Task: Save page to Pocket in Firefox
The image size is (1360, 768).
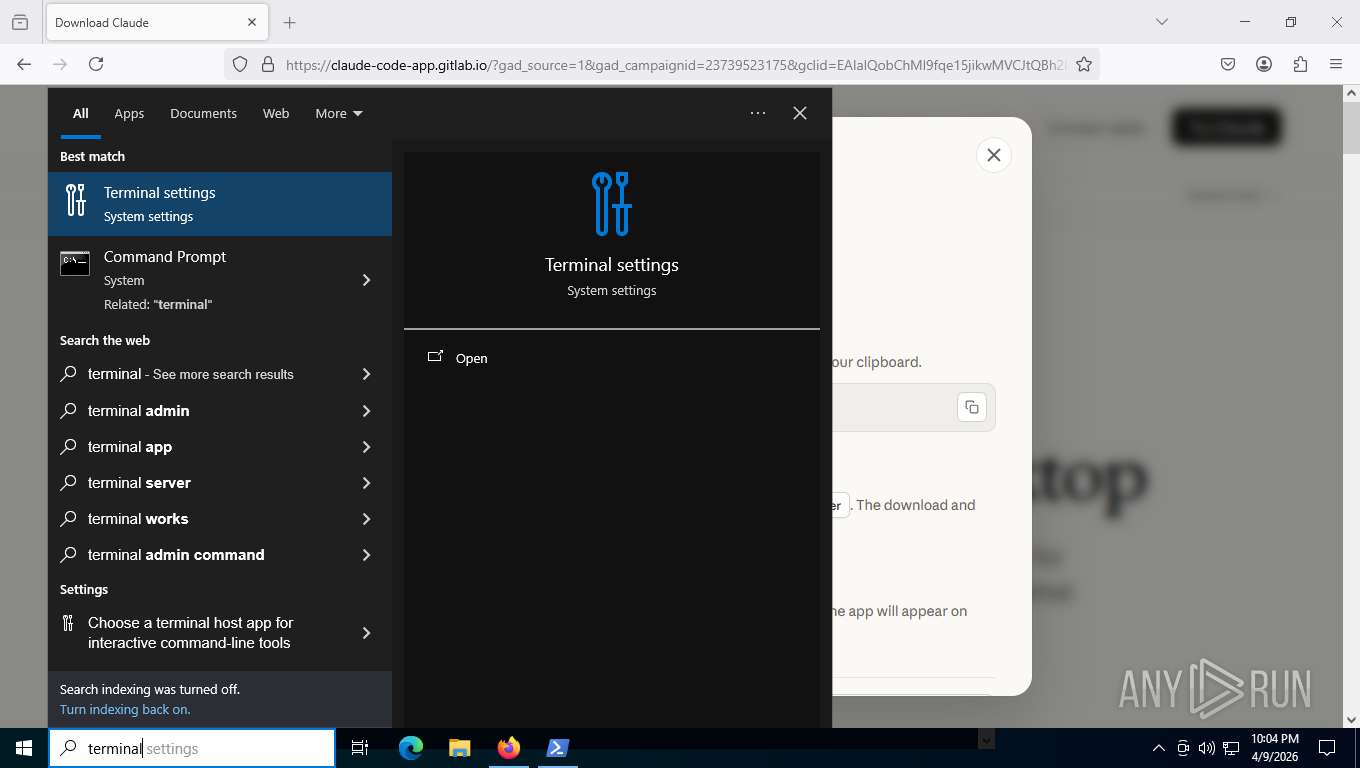Action: pyautogui.click(x=1228, y=64)
